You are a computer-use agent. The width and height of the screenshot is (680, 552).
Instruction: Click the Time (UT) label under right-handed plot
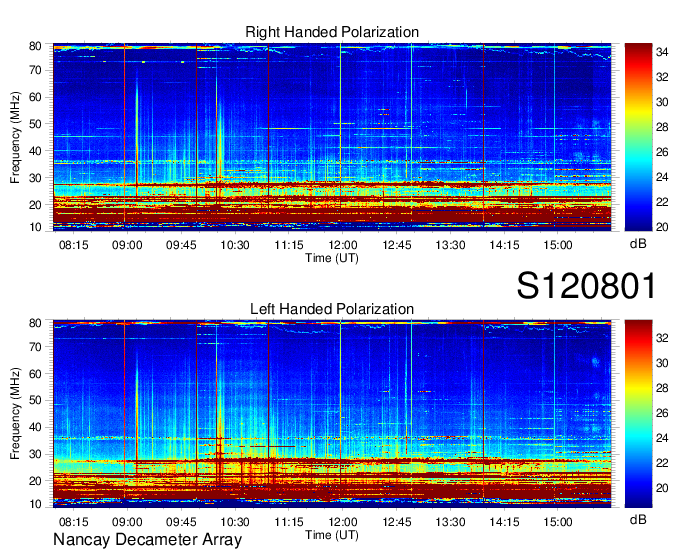tap(332, 258)
